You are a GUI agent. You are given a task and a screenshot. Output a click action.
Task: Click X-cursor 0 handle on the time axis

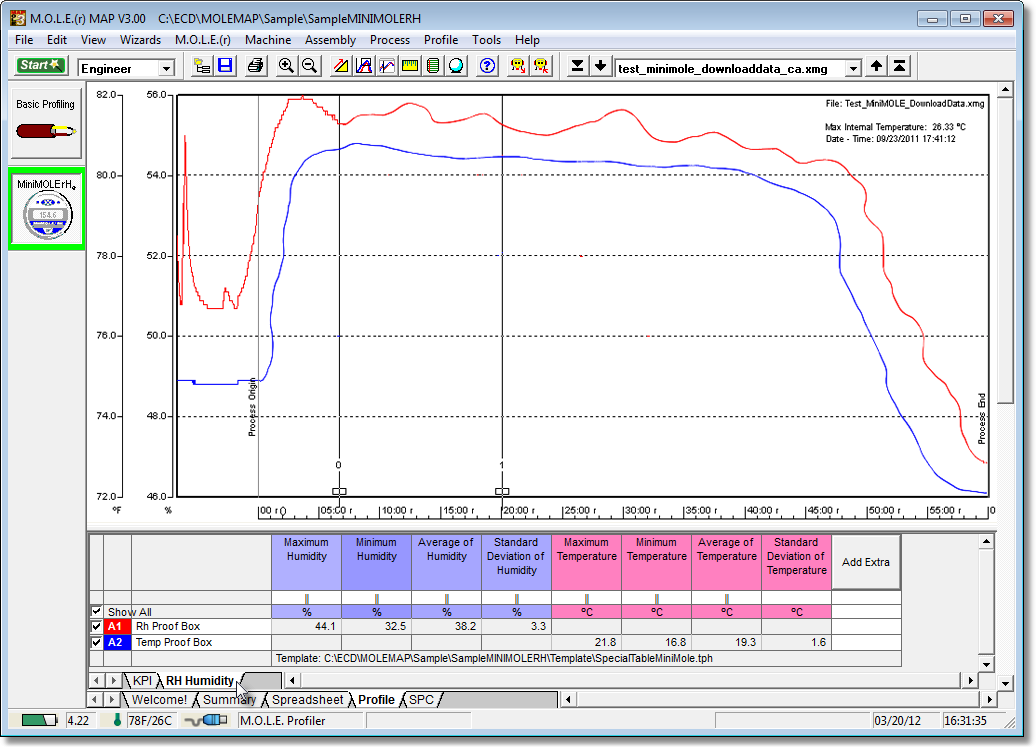tap(339, 491)
